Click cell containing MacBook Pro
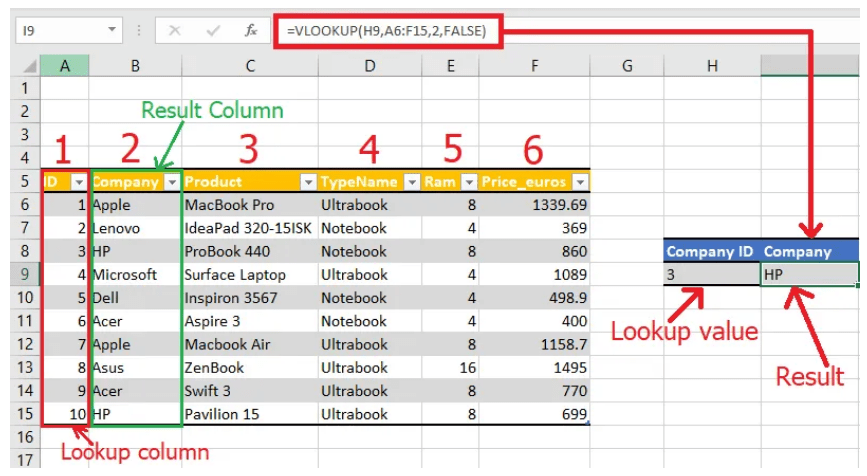This screenshot has width=867, height=476. click(x=250, y=205)
